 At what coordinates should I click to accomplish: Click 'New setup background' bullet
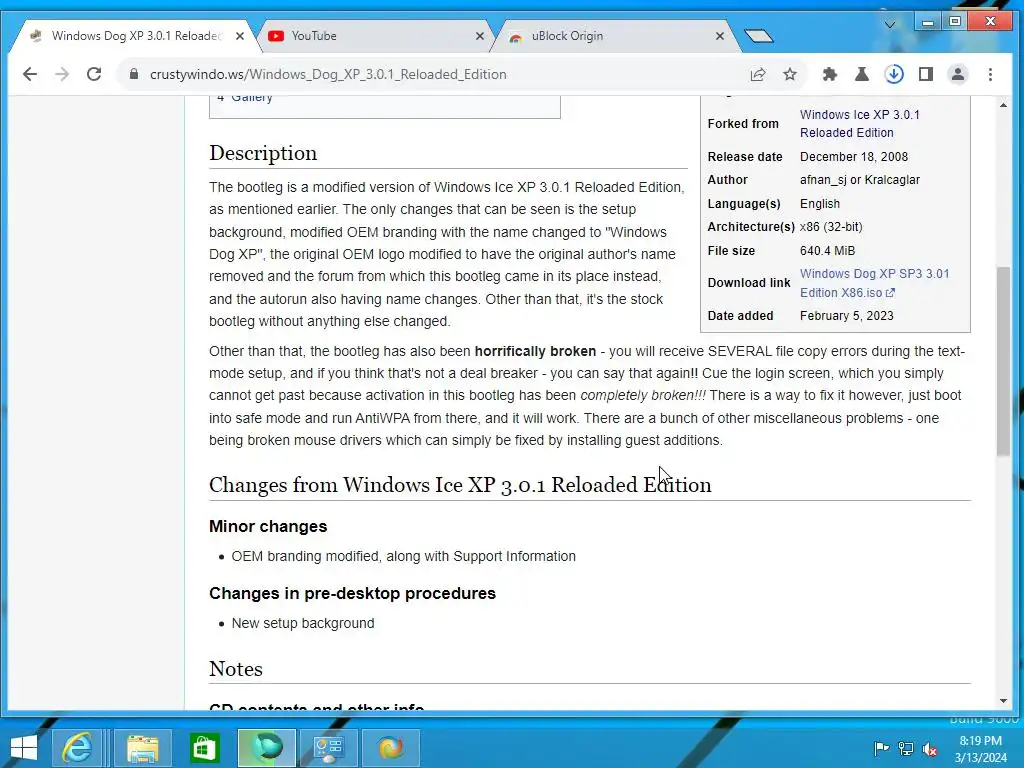(303, 623)
